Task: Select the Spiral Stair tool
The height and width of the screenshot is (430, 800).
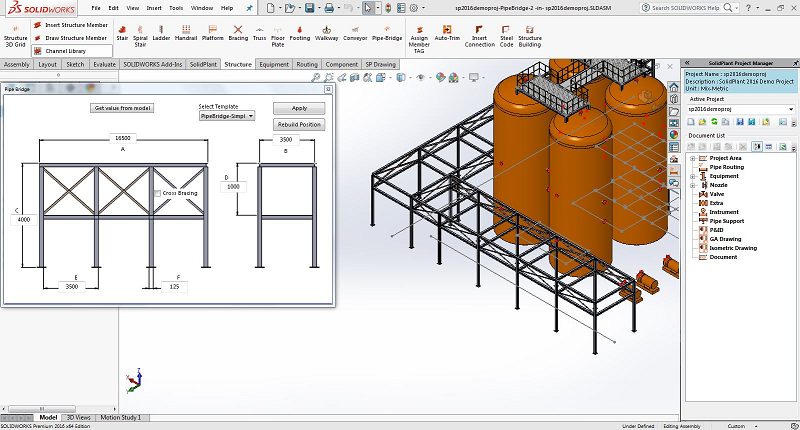Action: 140,36
